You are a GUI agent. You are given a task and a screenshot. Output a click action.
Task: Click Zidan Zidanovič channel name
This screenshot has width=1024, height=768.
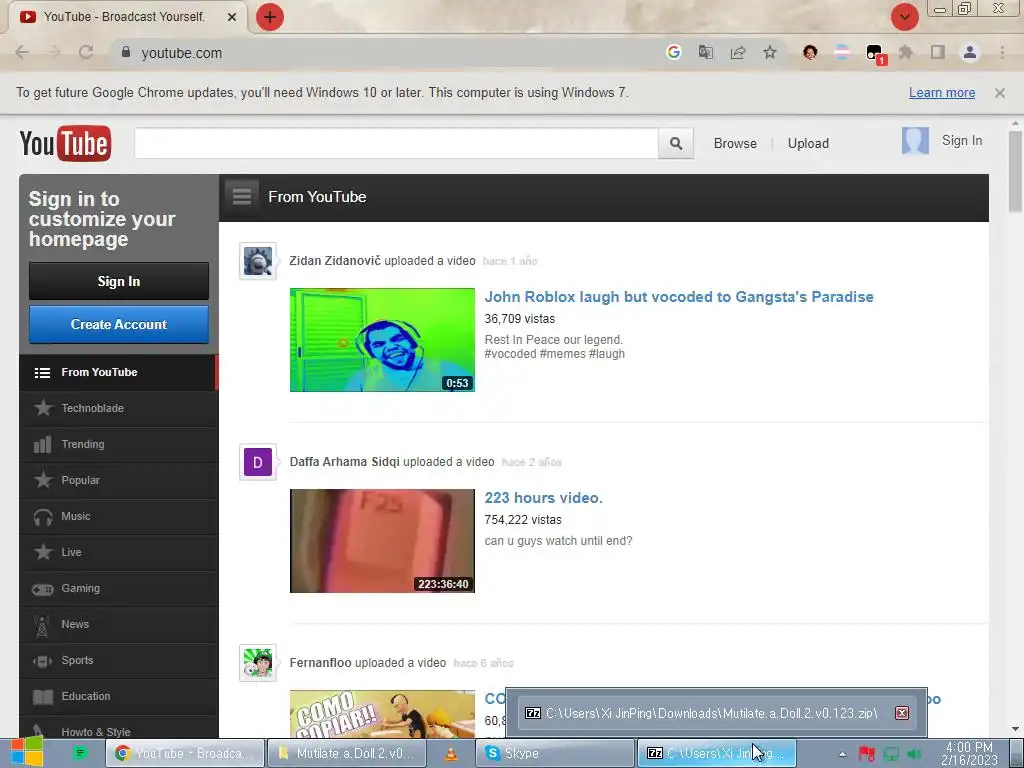tap(335, 261)
